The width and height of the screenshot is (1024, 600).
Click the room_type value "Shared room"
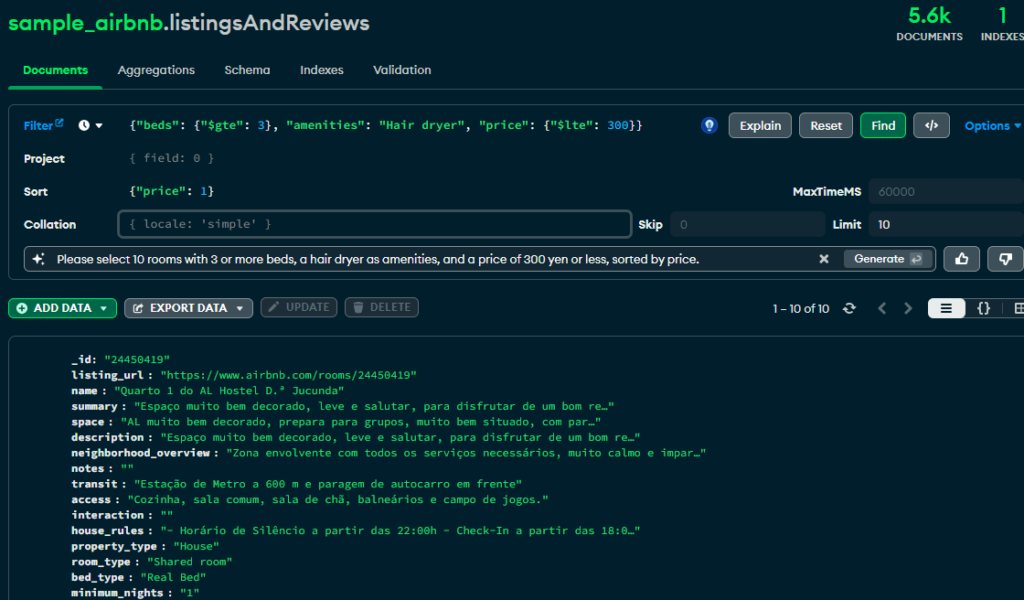click(x=189, y=562)
